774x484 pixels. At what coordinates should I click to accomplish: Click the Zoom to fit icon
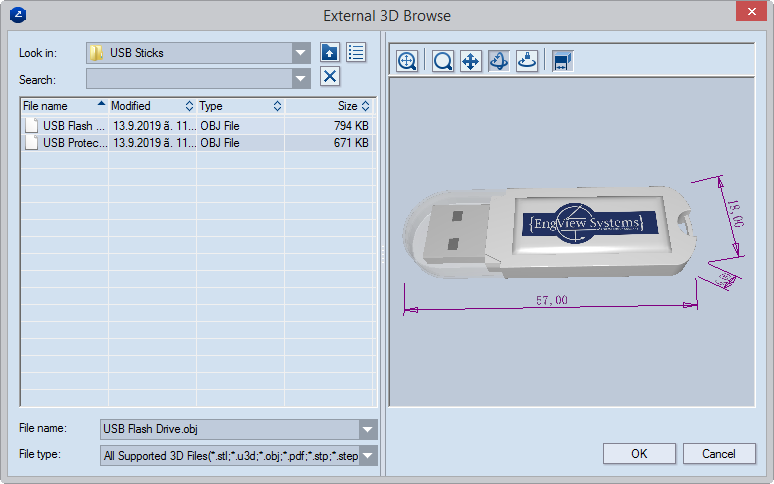point(407,61)
